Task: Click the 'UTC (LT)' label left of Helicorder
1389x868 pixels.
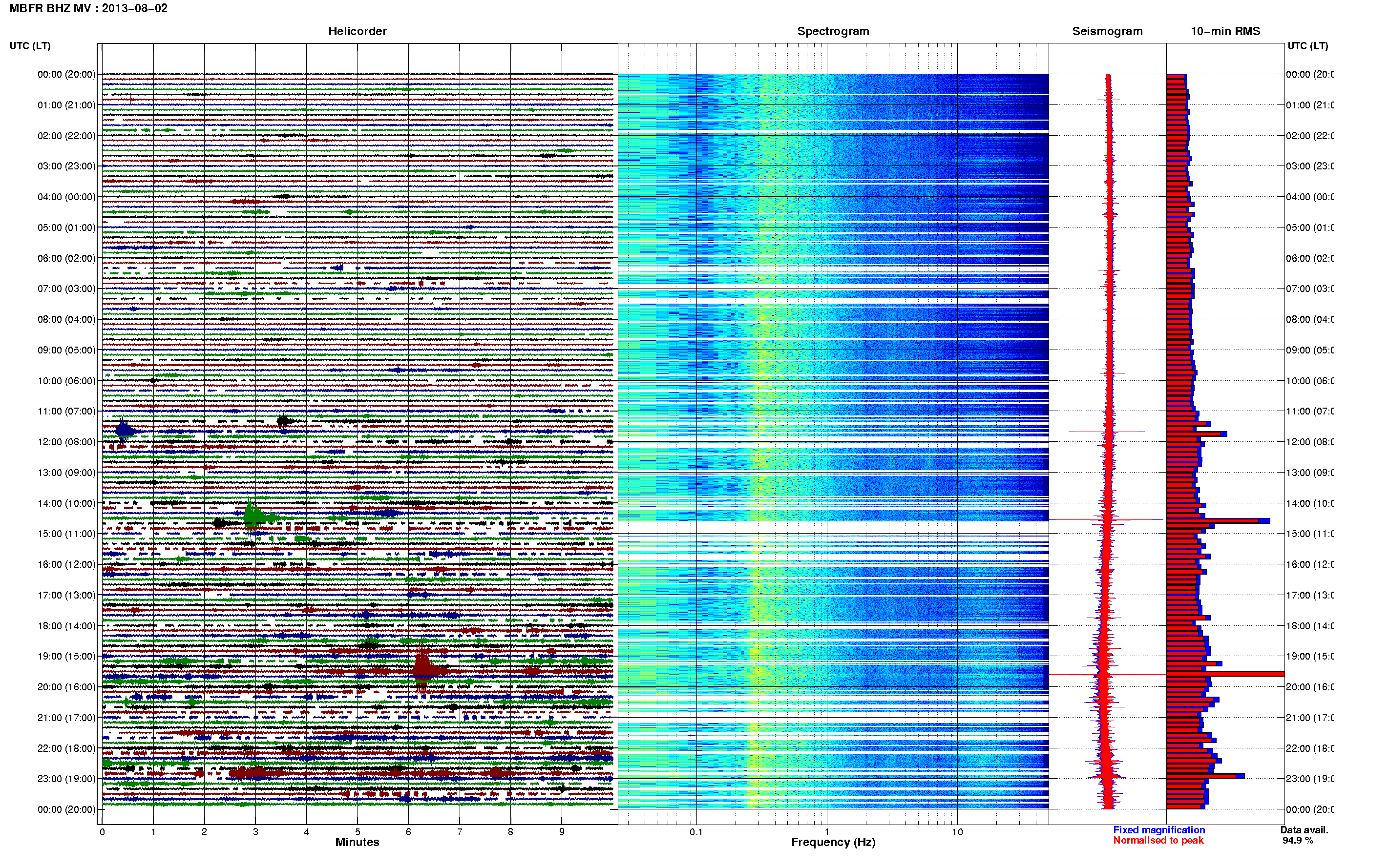Action: tap(30, 45)
